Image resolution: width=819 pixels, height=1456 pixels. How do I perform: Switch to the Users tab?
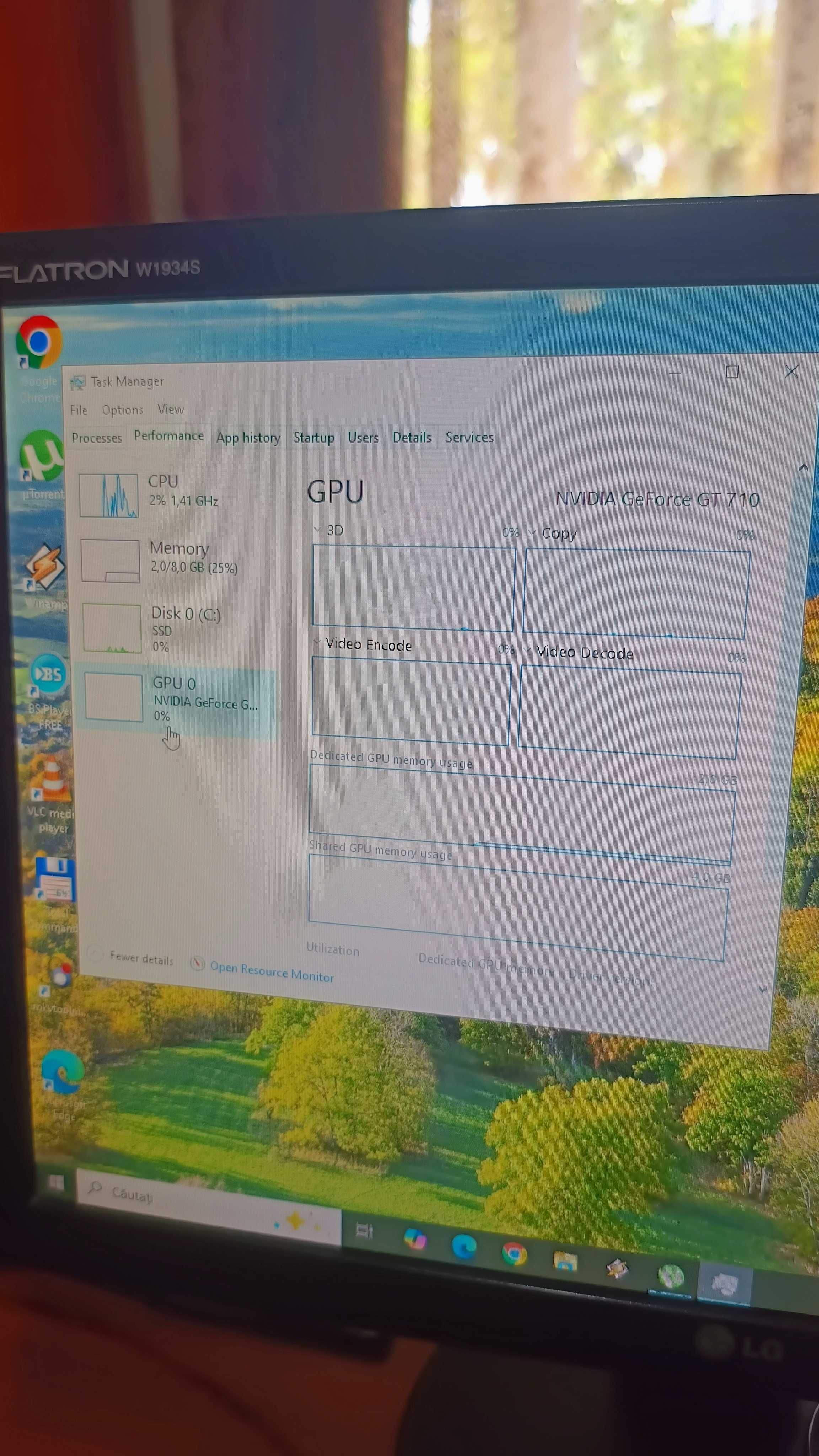[363, 438]
